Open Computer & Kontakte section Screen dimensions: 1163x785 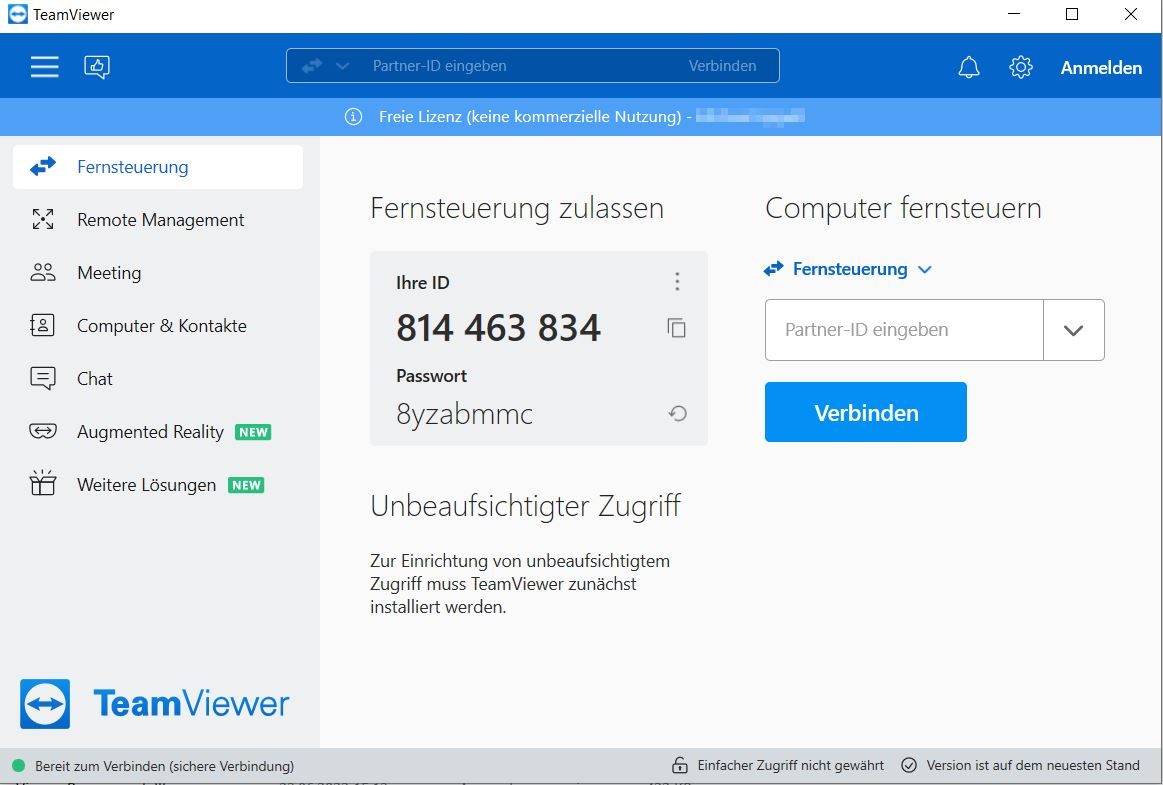(161, 326)
